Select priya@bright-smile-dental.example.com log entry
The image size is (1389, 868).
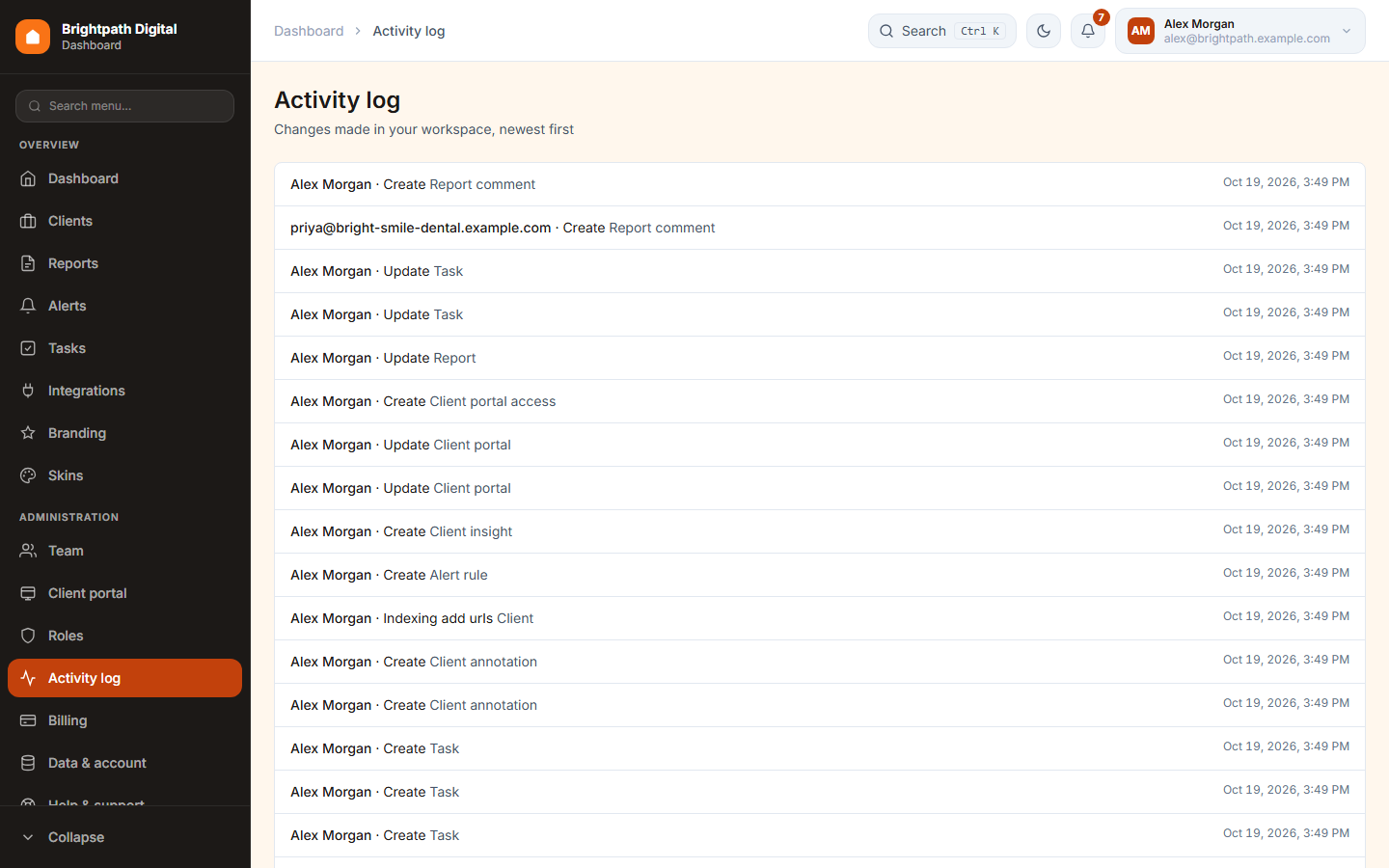820,228
